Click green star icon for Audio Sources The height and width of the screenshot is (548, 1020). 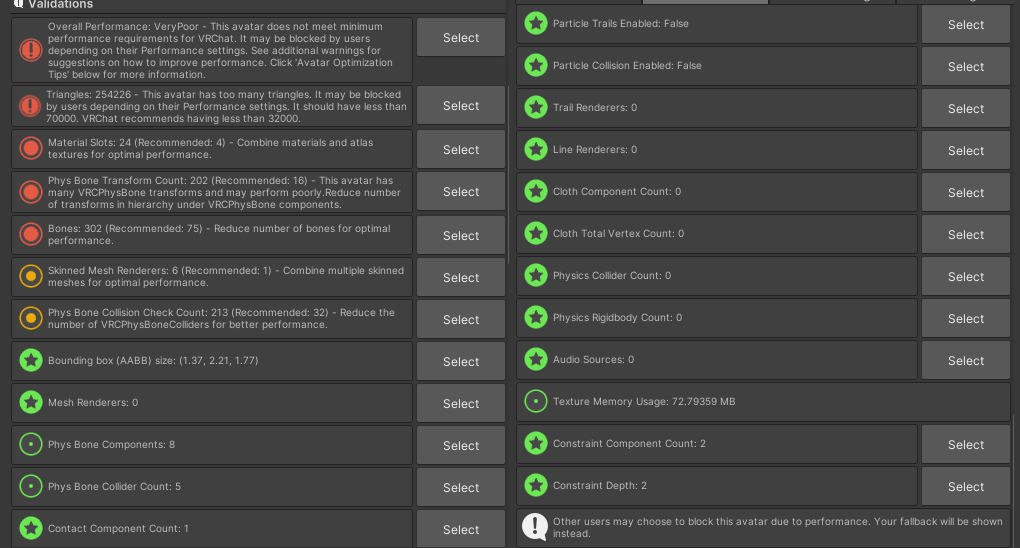point(536,359)
